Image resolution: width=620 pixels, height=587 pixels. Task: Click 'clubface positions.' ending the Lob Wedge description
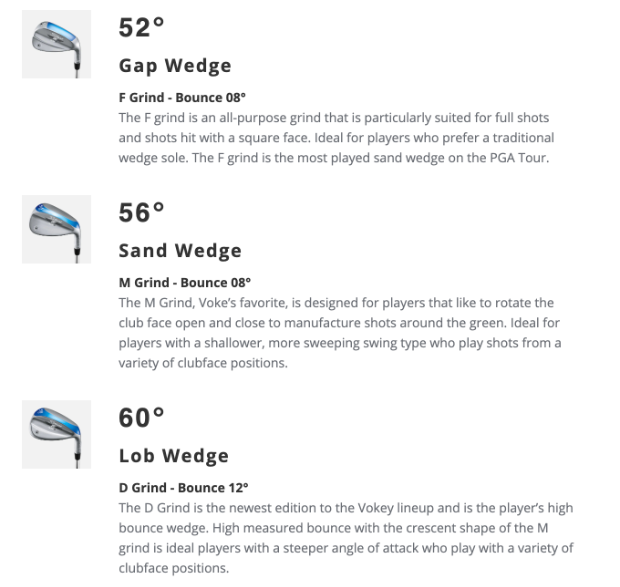tap(174, 568)
